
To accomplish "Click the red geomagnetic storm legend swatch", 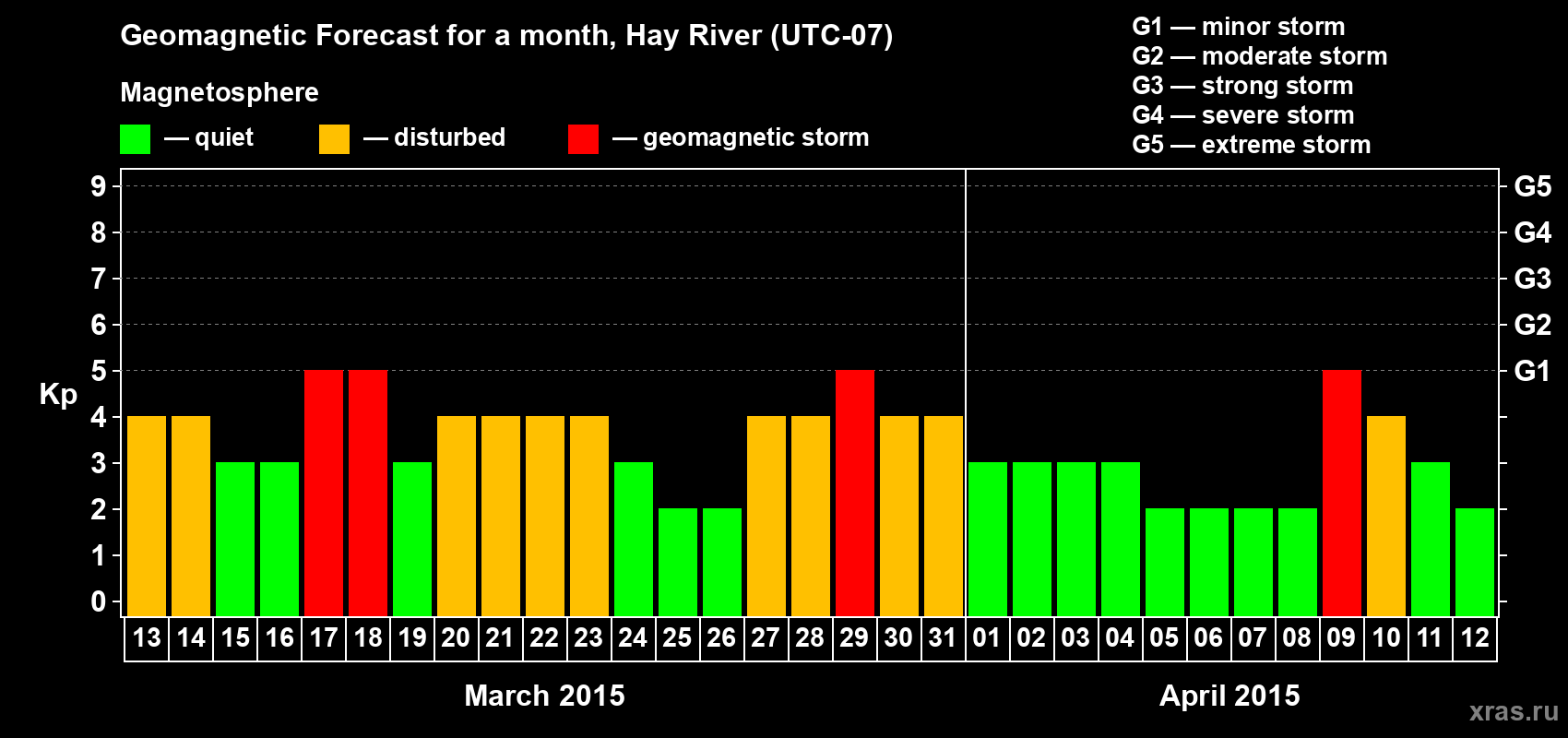I will coord(583,139).
